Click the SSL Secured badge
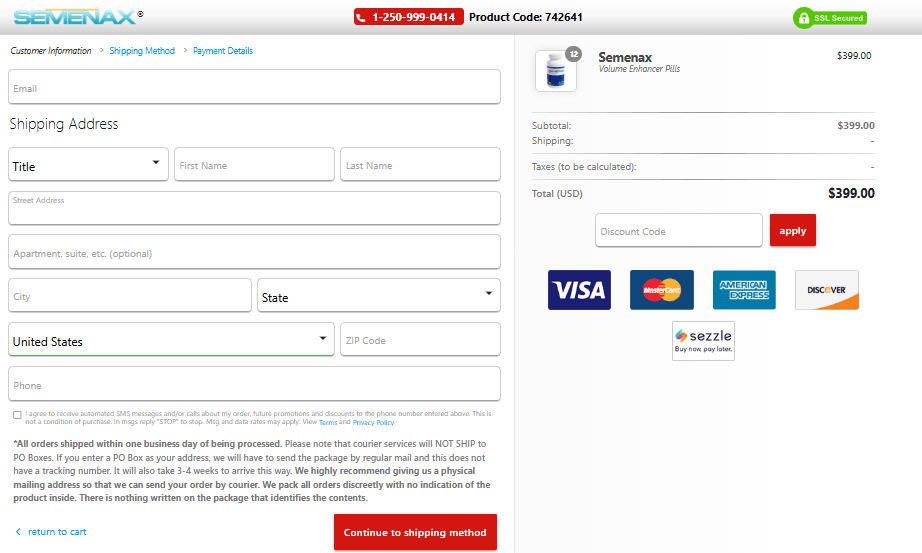The width and height of the screenshot is (922, 553). tap(830, 18)
